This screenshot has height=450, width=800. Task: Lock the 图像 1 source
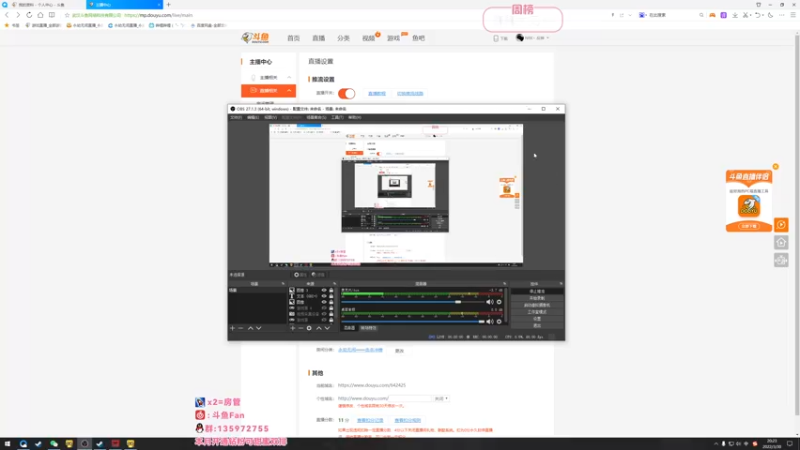click(x=331, y=290)
